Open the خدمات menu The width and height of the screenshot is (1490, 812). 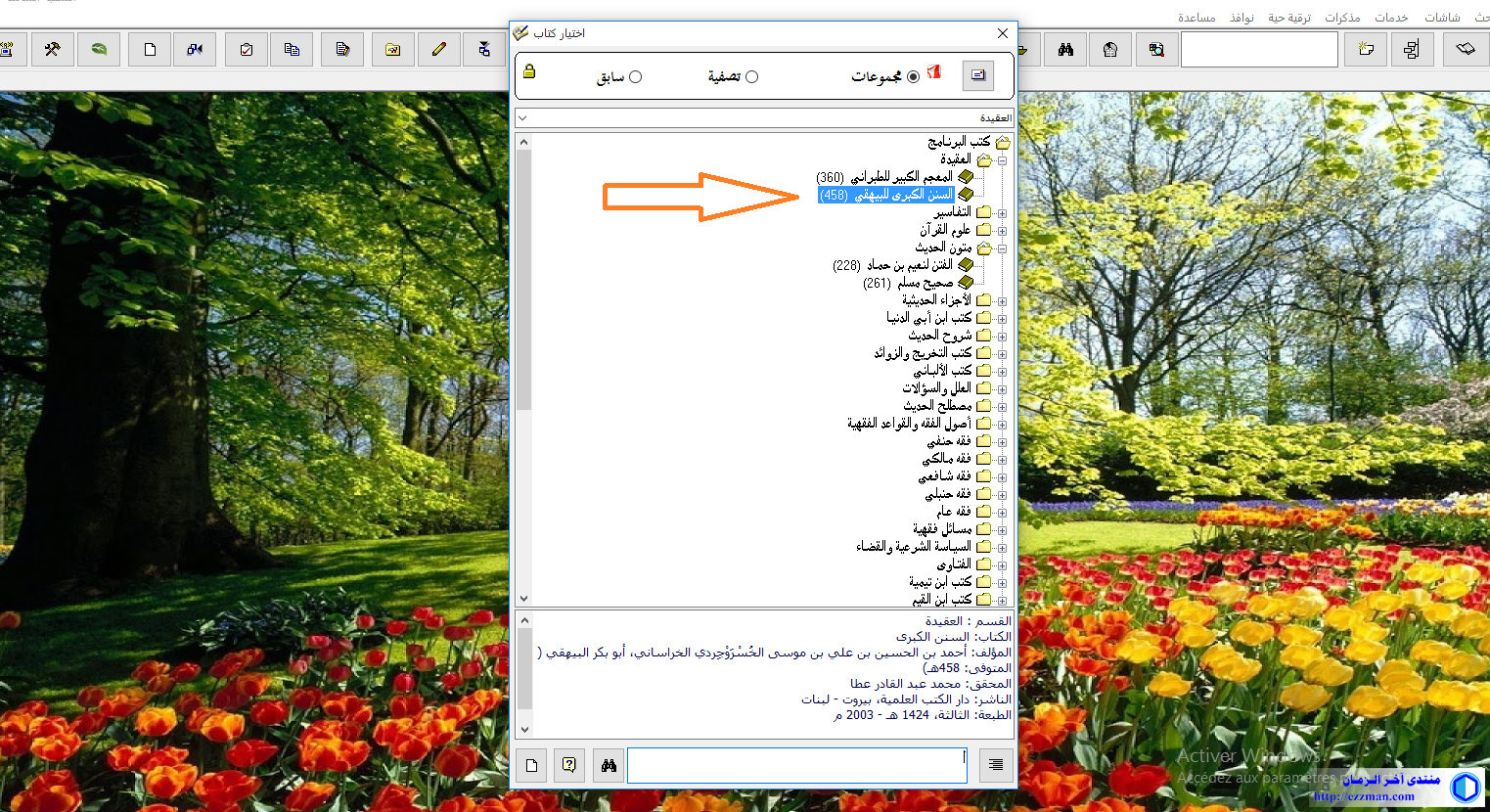(1390, 18)
